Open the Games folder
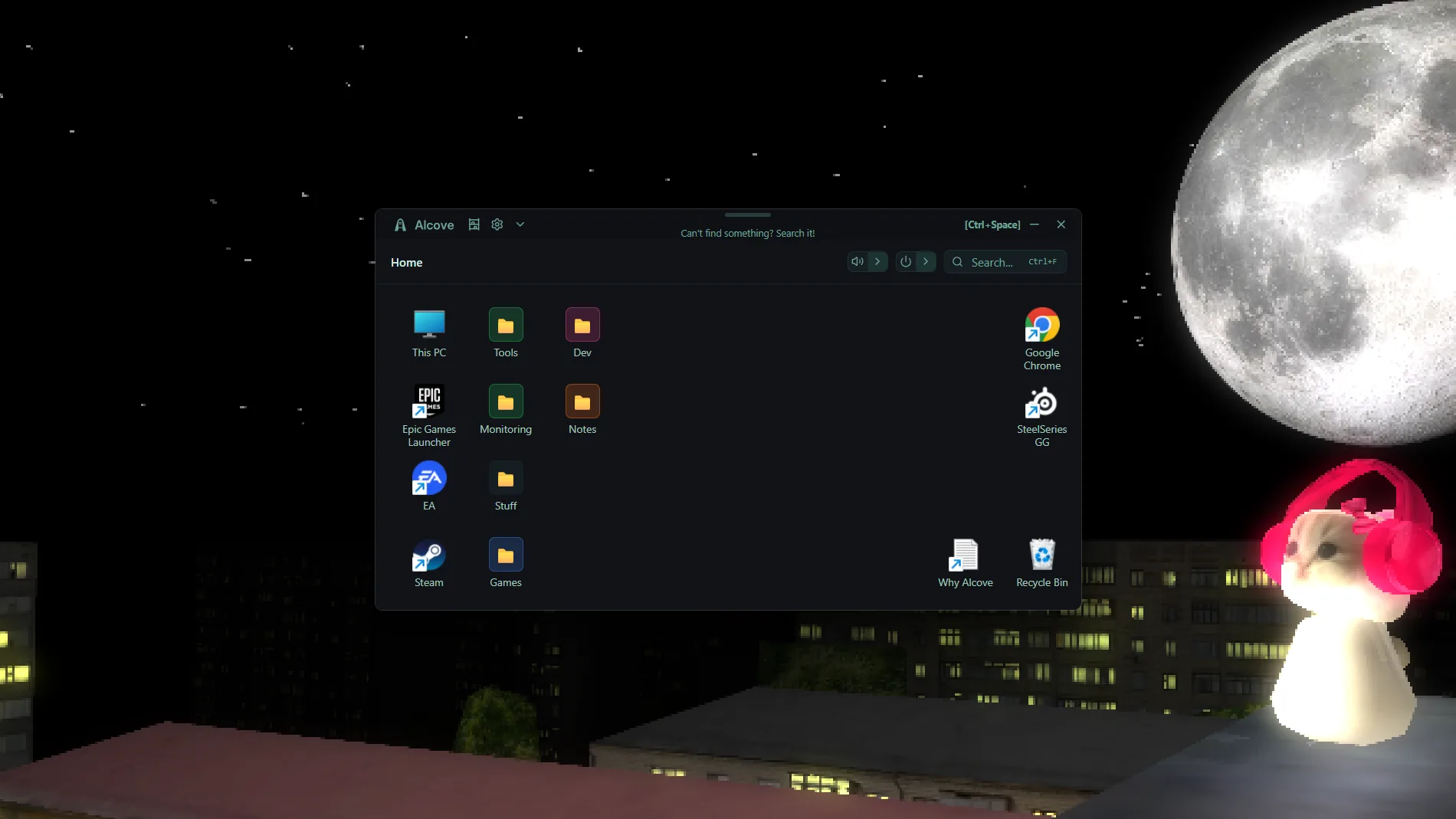 (x=506, y=562)
